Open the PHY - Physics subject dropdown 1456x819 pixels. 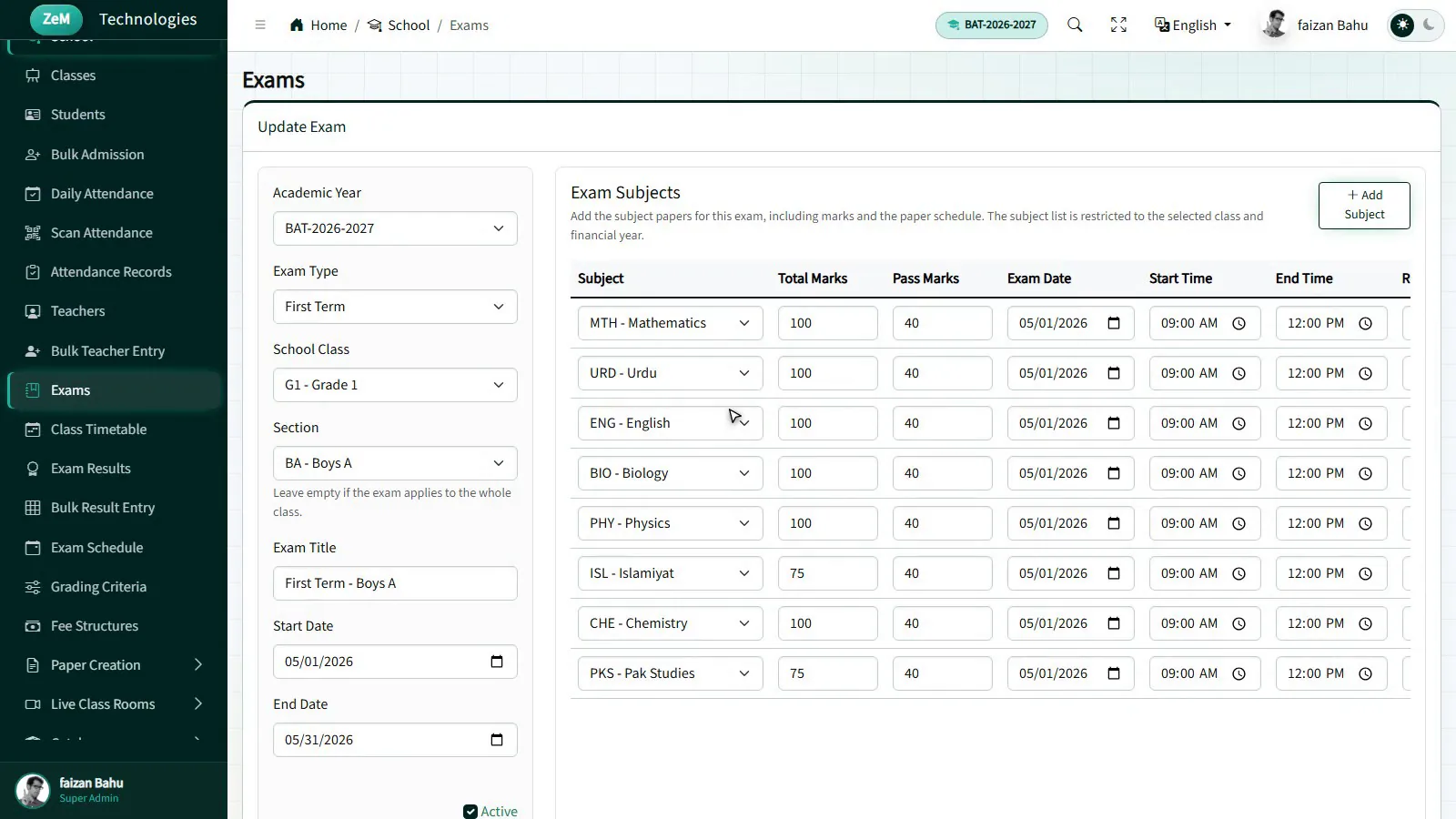tap(670, 523)
